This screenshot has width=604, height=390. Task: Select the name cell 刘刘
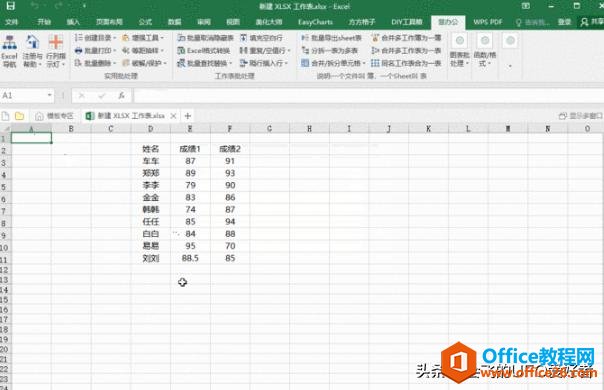pyautogui.click(x=151, y=258)
